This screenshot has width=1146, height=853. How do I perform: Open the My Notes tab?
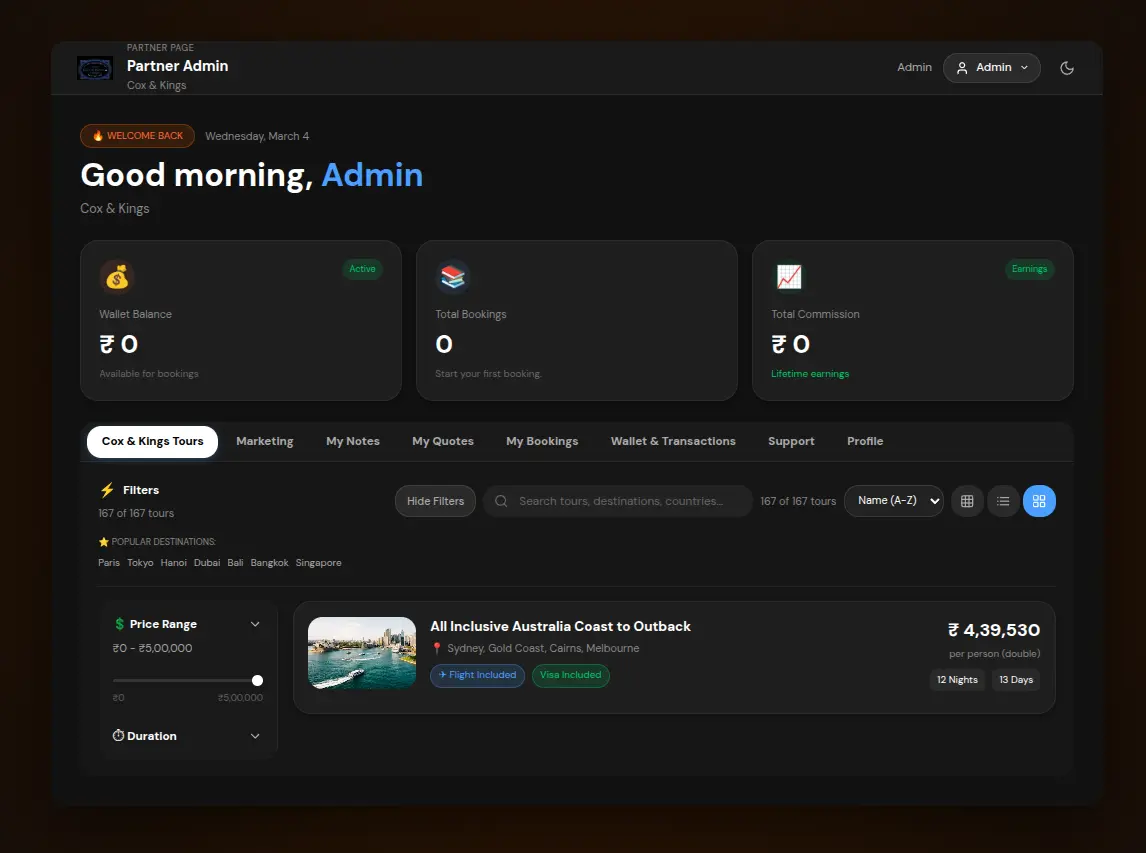(x=353, y=441)
